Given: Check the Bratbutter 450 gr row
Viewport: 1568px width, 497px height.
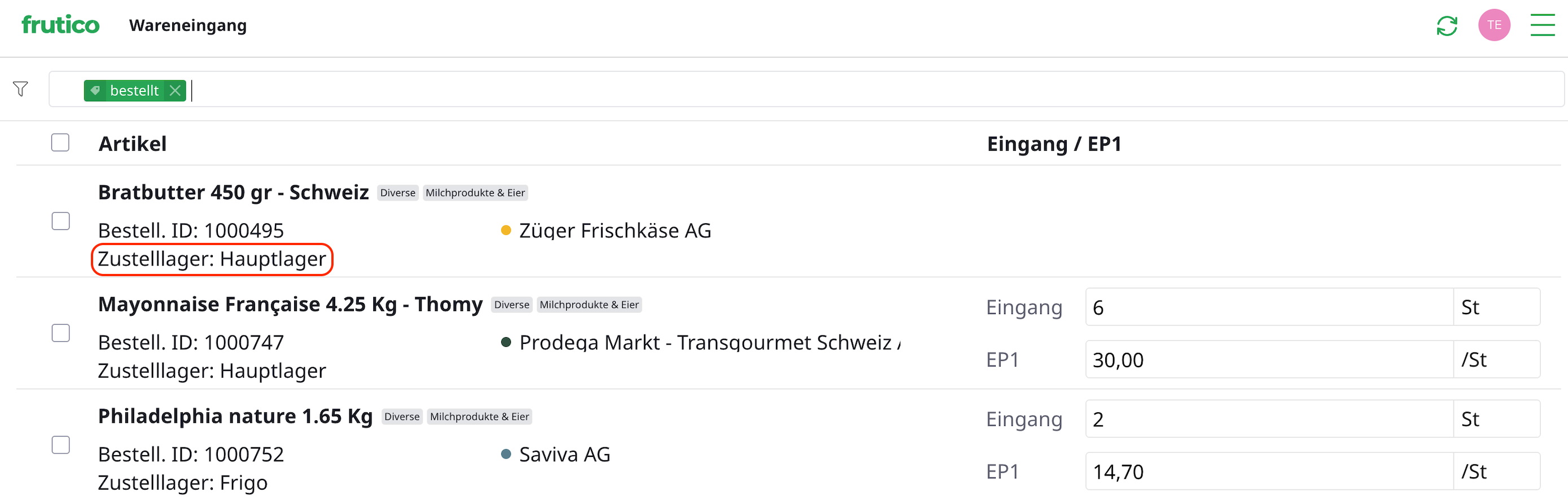Looking at the screenshot, I should click(61, 221).
